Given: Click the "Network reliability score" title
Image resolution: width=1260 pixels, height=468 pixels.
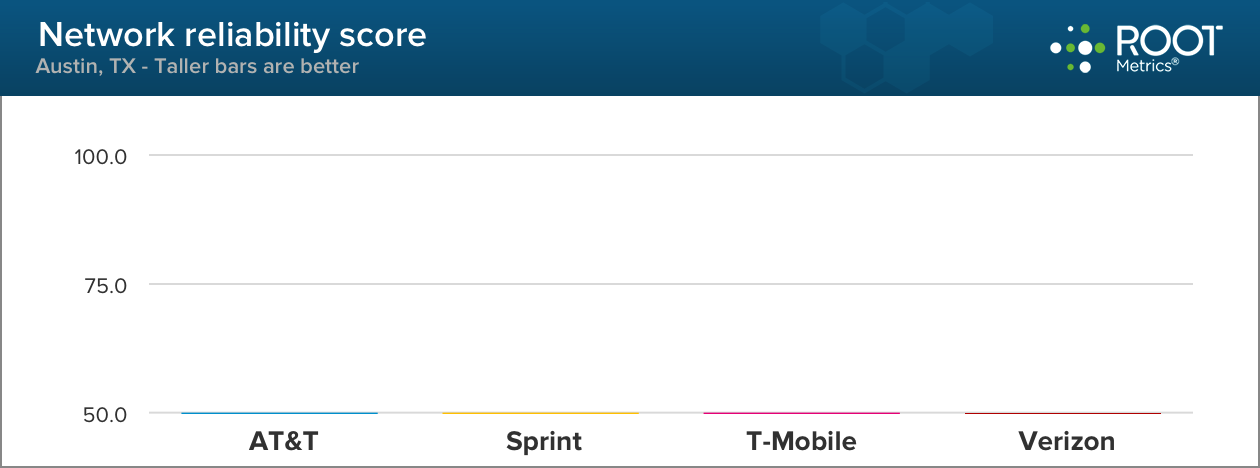Looking at the screenshot, I should click(x=232, y=36).
